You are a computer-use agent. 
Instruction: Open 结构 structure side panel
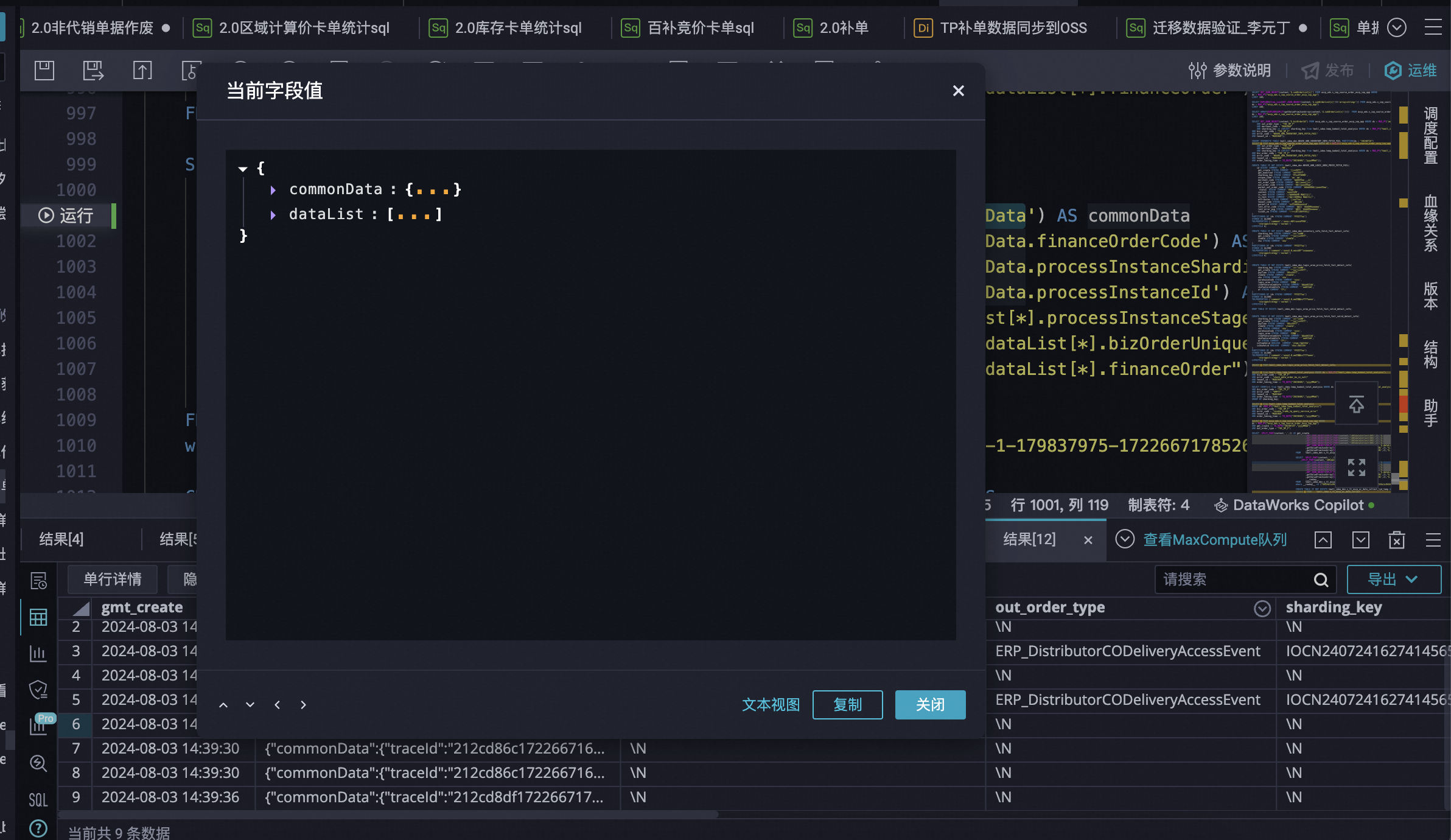1430,354
